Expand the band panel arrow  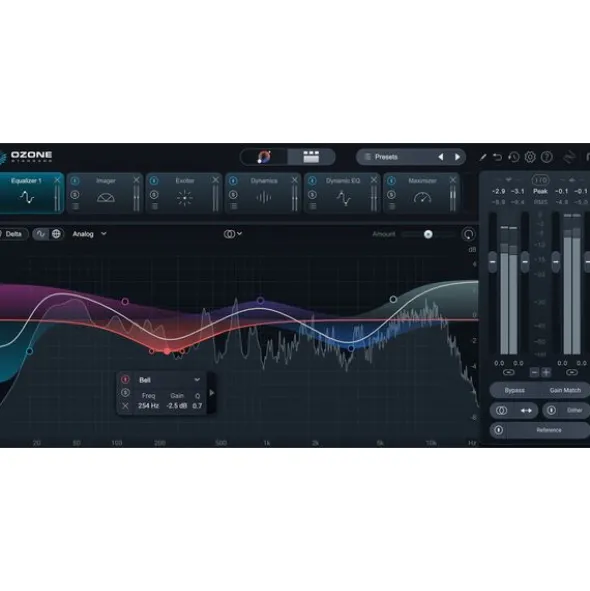click(212, 393)
